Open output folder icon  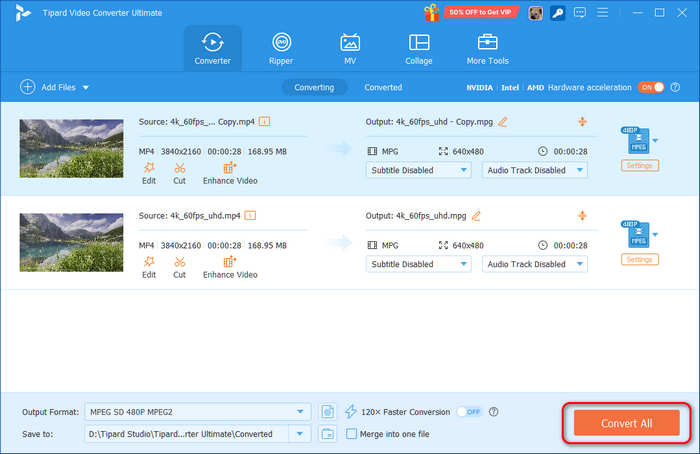(328, 433)
